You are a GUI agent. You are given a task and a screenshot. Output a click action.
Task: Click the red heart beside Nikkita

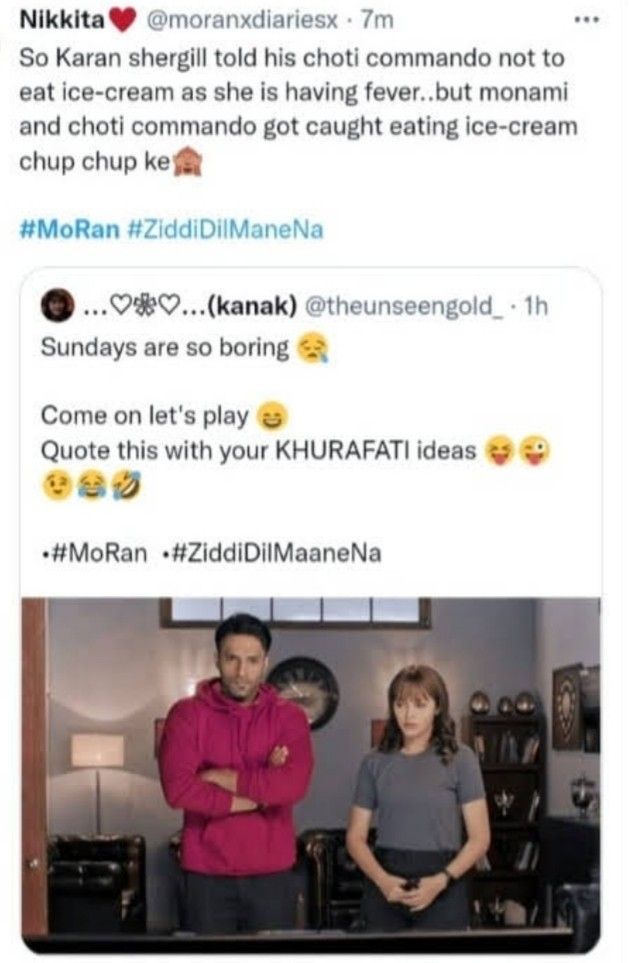point(123,21)
